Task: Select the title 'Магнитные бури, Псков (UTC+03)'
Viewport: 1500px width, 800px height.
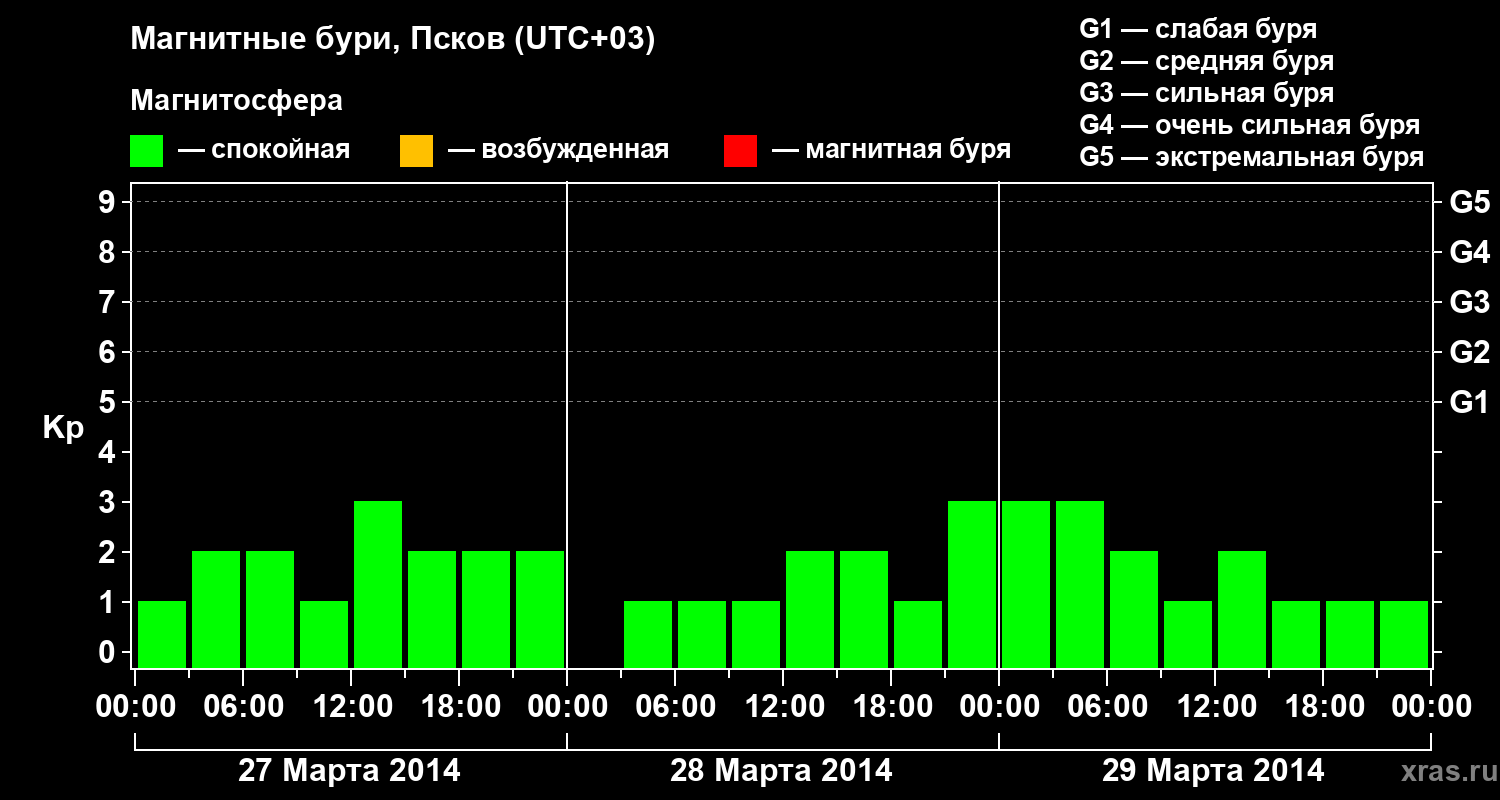Action: (x=393, y=40)
